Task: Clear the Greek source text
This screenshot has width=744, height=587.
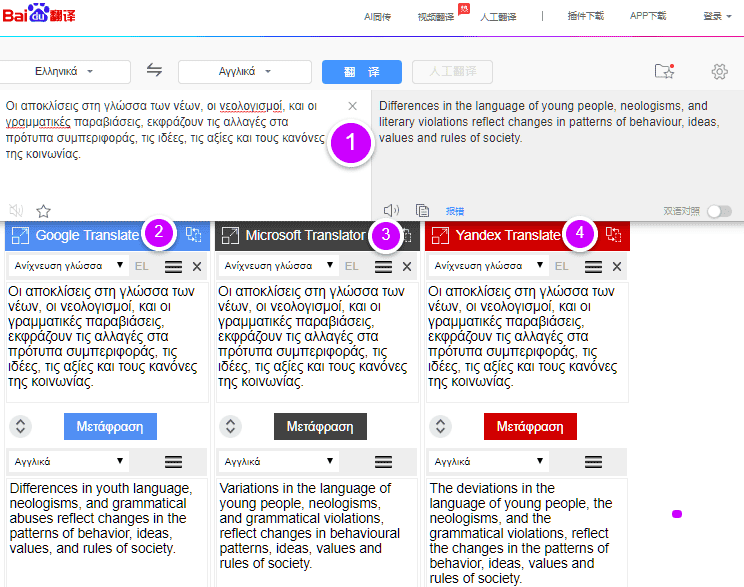Action: (352, 106)
